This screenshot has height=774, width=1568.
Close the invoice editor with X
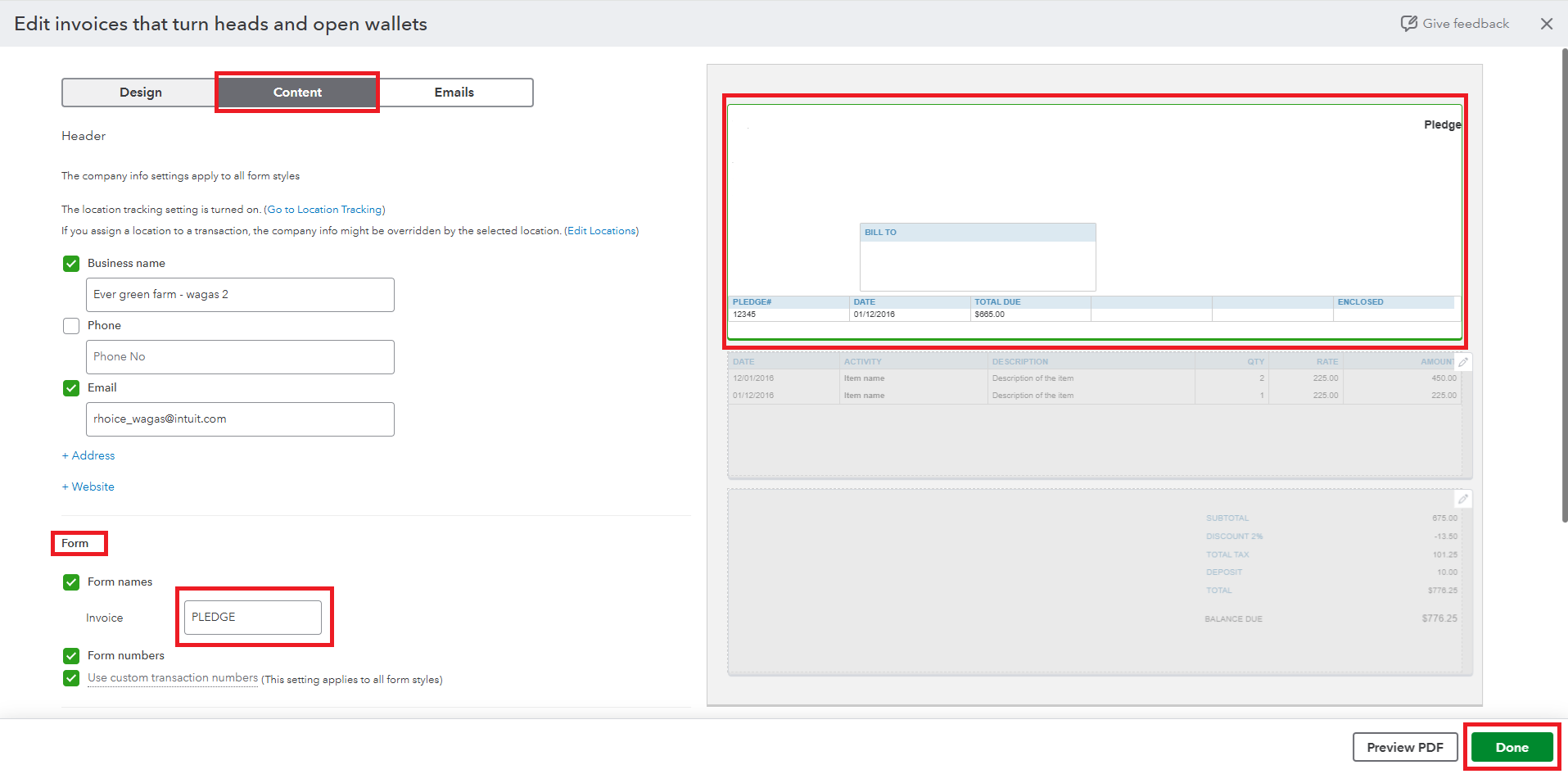(x=1546, y=24)
